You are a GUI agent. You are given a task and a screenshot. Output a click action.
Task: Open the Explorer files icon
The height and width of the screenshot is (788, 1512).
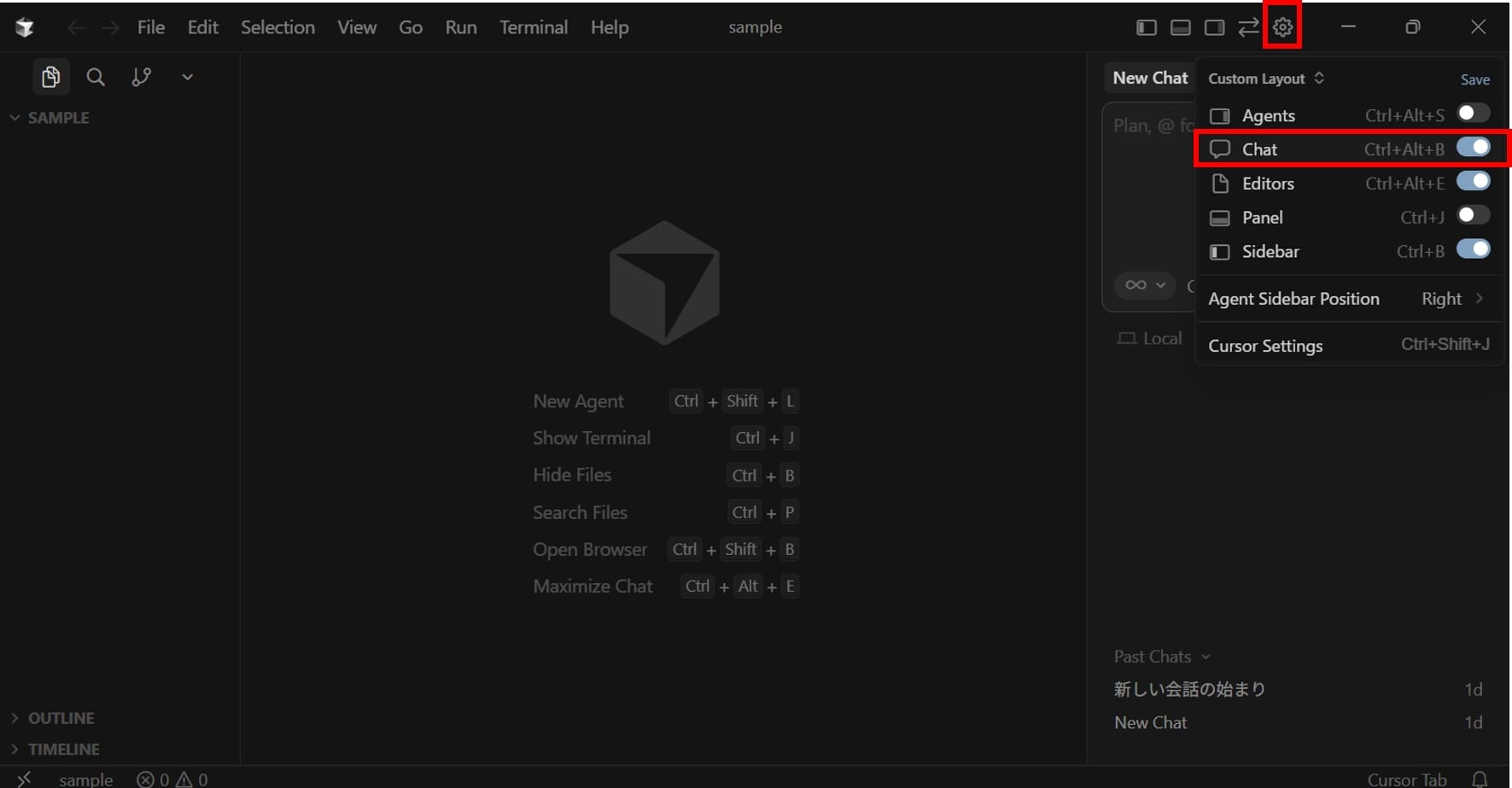point(50,78)
